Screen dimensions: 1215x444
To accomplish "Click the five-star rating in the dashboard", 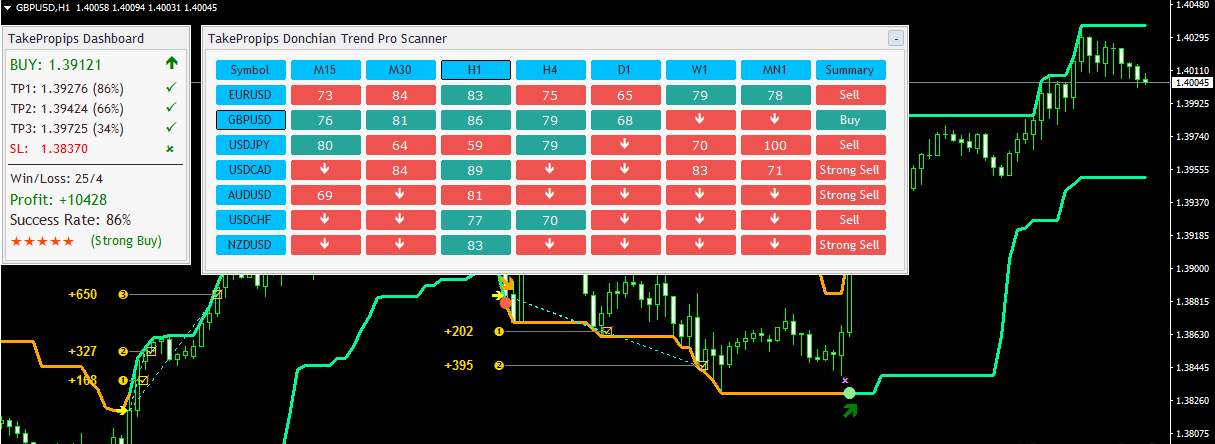I will [42, 241].
